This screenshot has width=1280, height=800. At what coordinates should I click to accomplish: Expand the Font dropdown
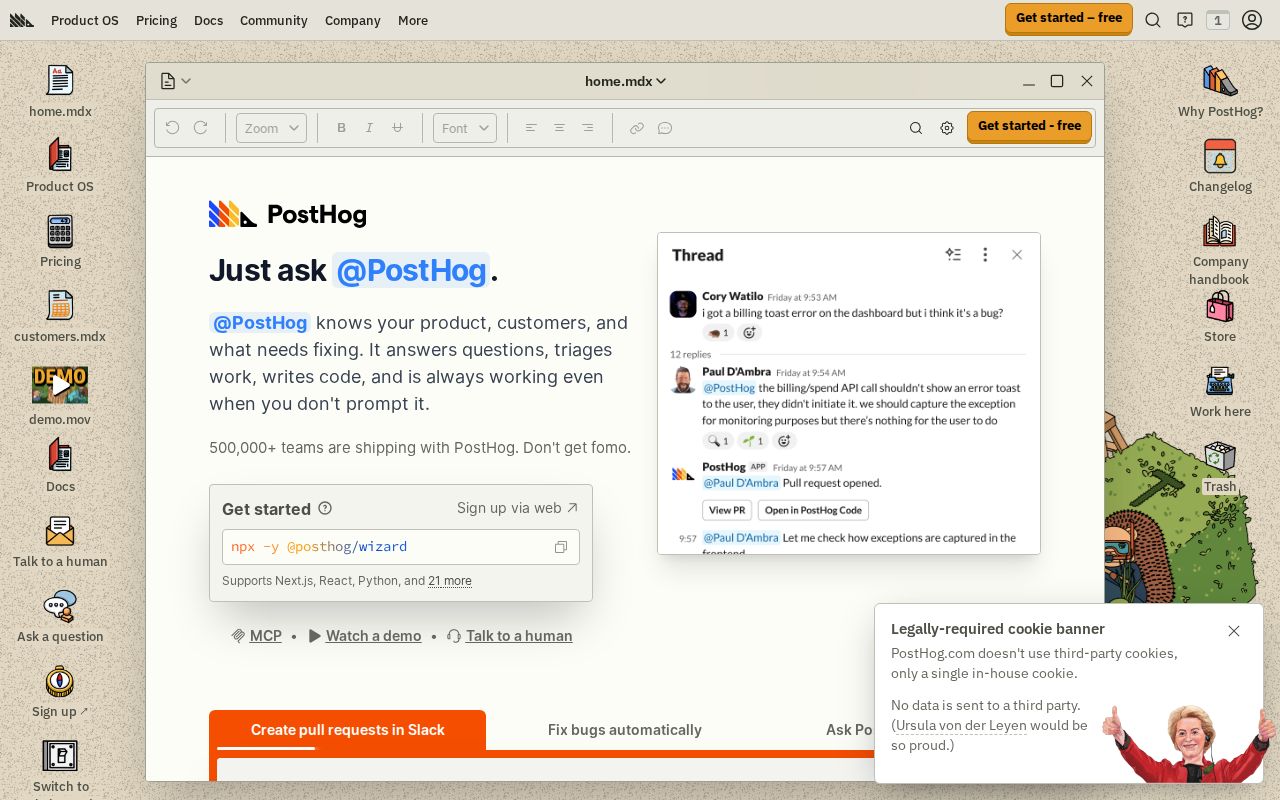(465, 128)
